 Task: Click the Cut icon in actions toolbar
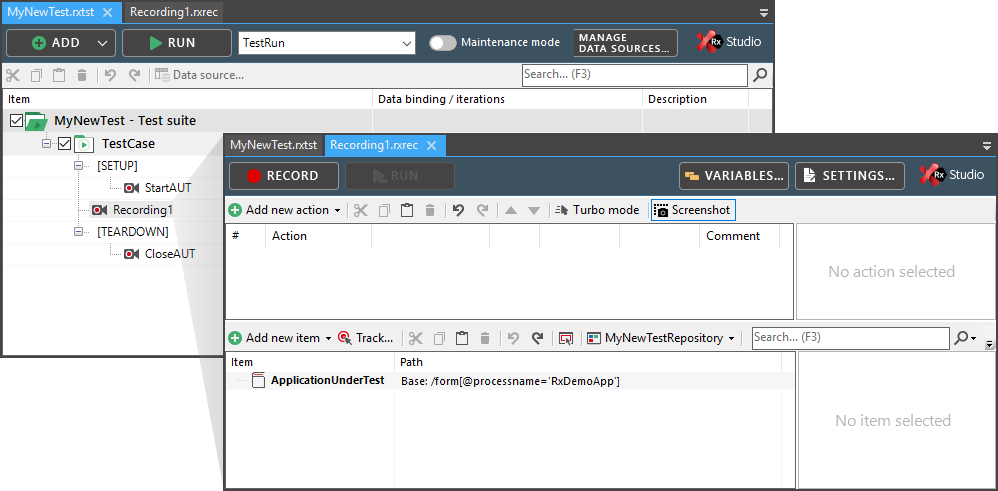click(x=361, y=210)
